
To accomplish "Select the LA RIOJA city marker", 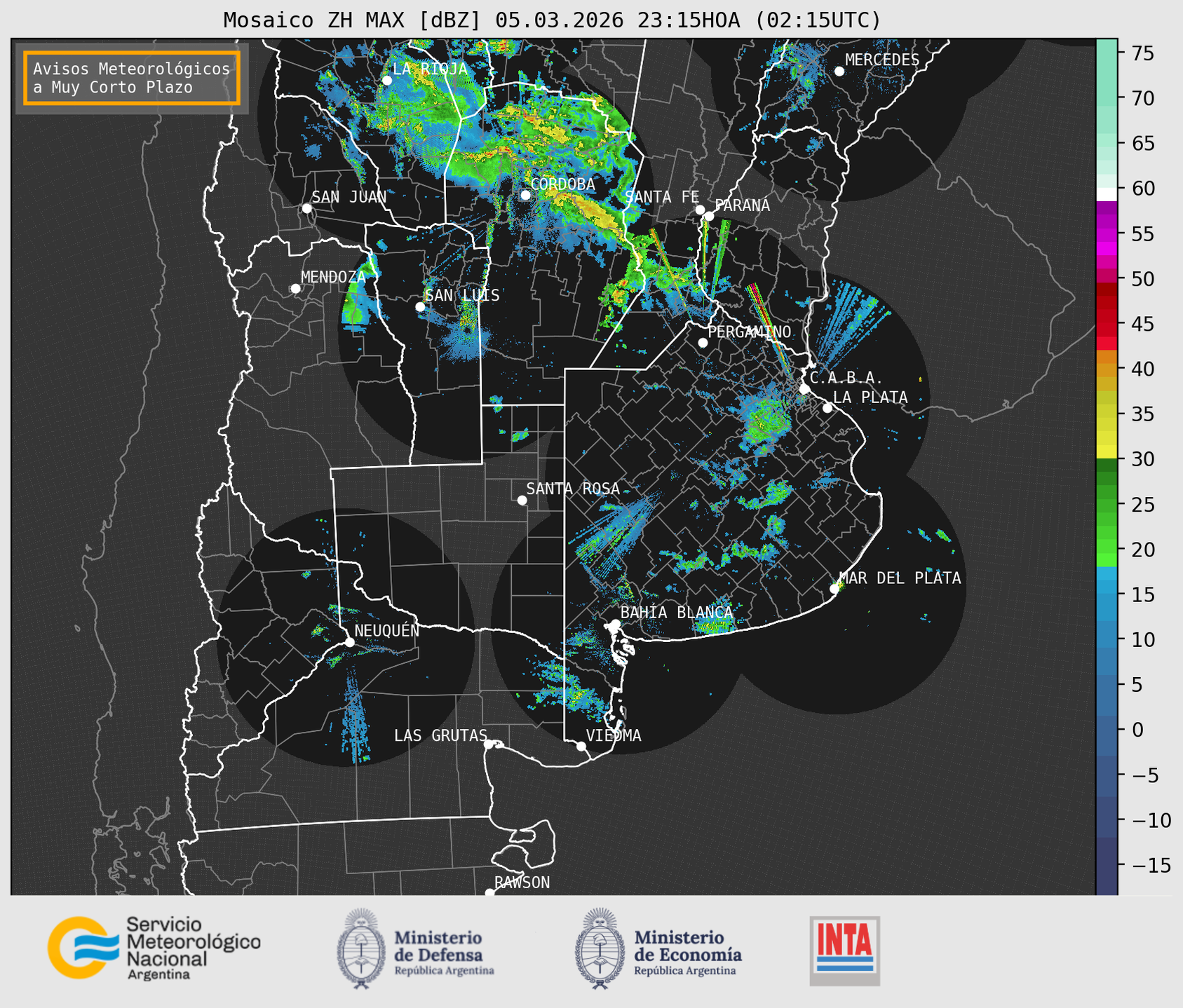I will click(x=386, y=81).
